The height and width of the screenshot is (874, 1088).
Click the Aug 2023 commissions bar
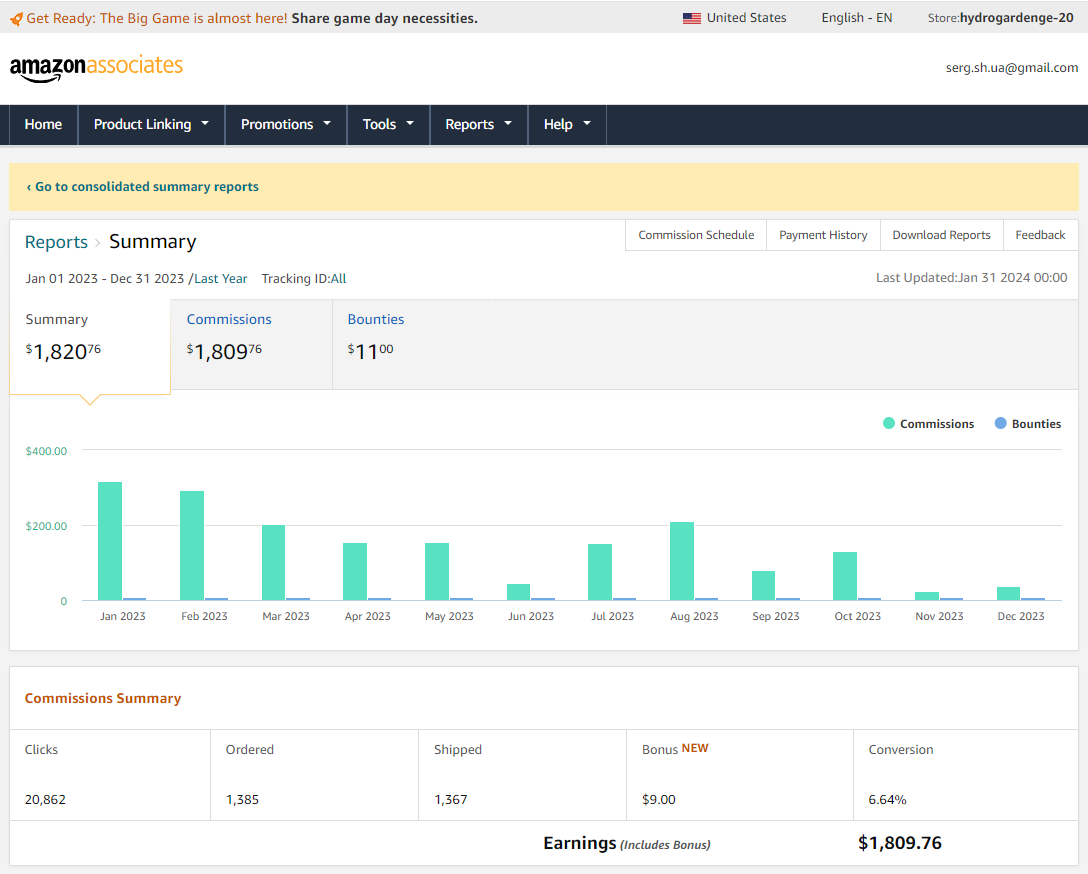[681, 561]
